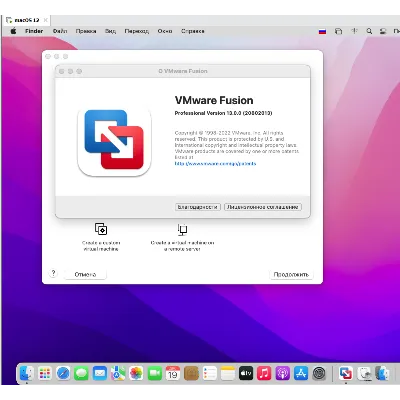Screen dimensions: 400x400
Task: Open Mail app in the Dock
Action: coord(100,373)
